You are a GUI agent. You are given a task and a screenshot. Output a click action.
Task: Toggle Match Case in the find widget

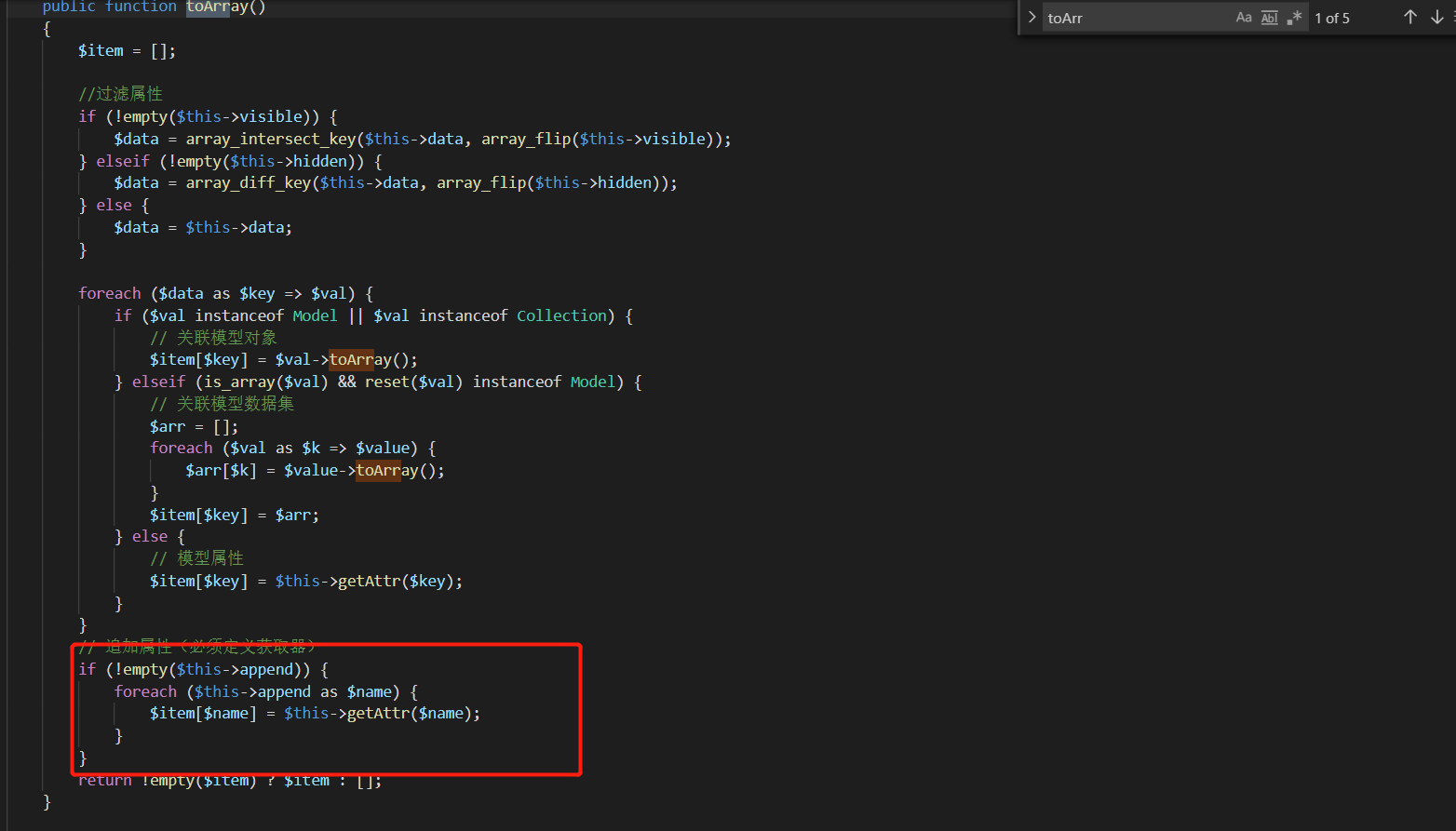[1244, 18]
